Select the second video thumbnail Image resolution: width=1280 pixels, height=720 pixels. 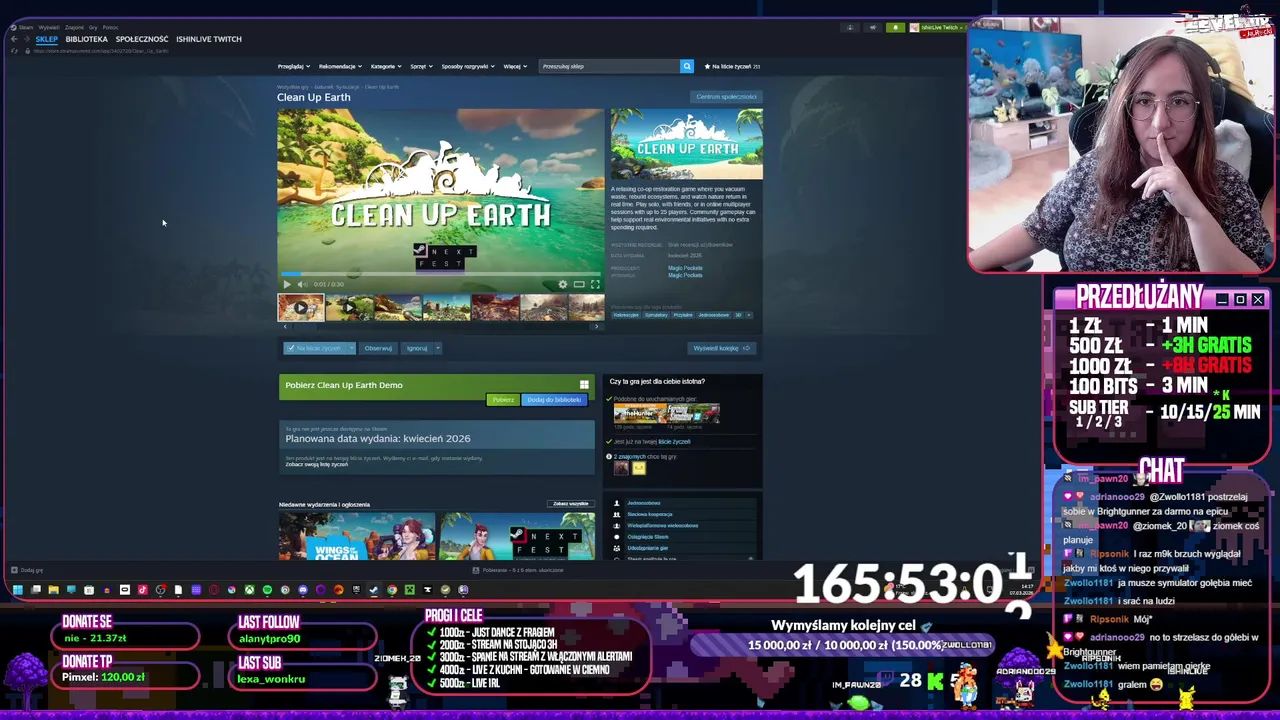[349, 307]
